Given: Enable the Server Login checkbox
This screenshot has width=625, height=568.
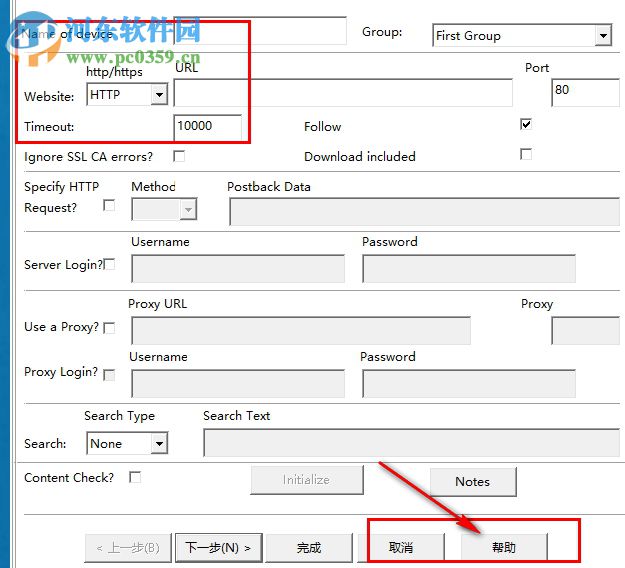Looking at the screenshot, I should pyautogui.click(x=109, y=264).
